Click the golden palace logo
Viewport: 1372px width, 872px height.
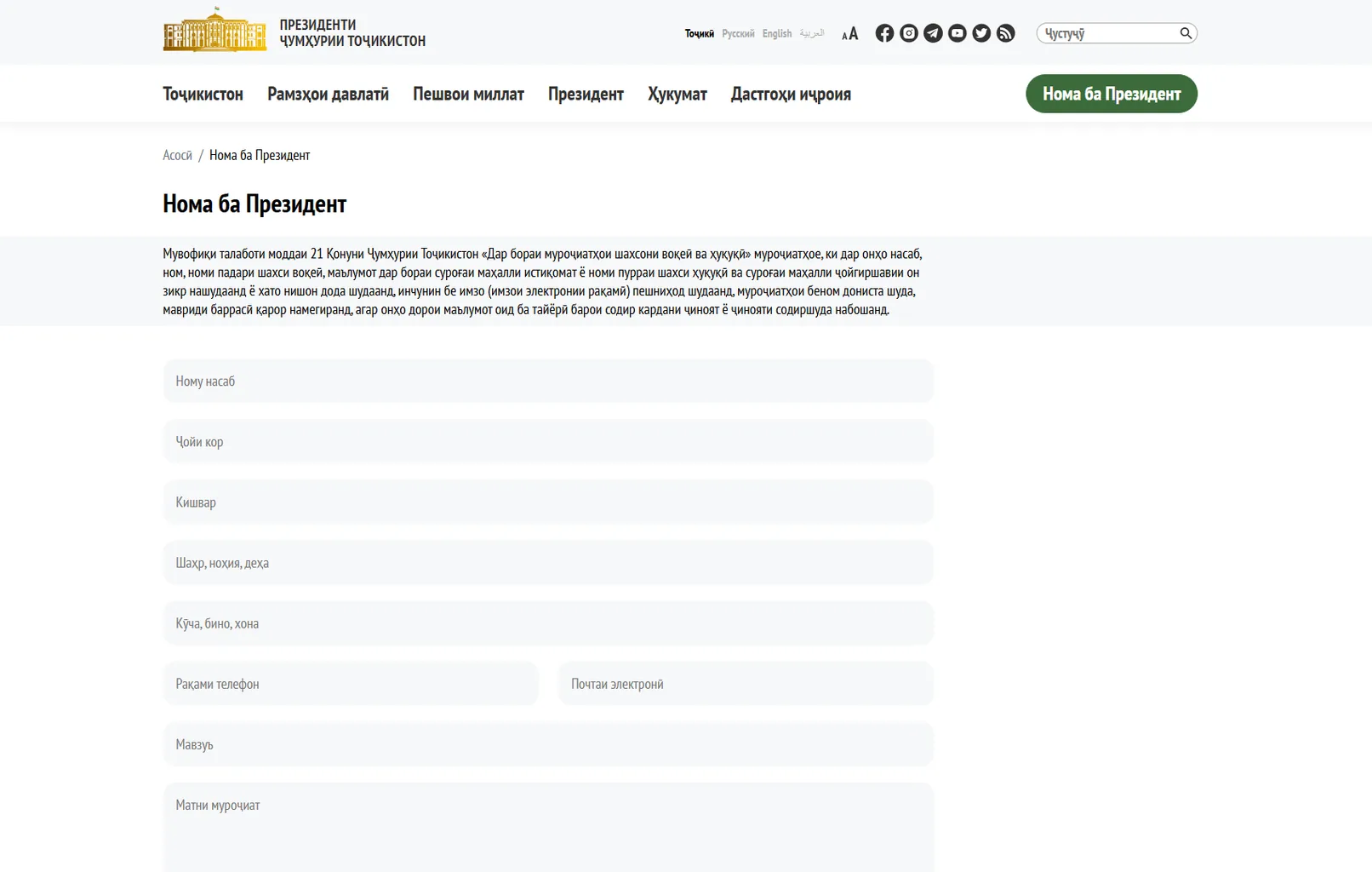214,30
